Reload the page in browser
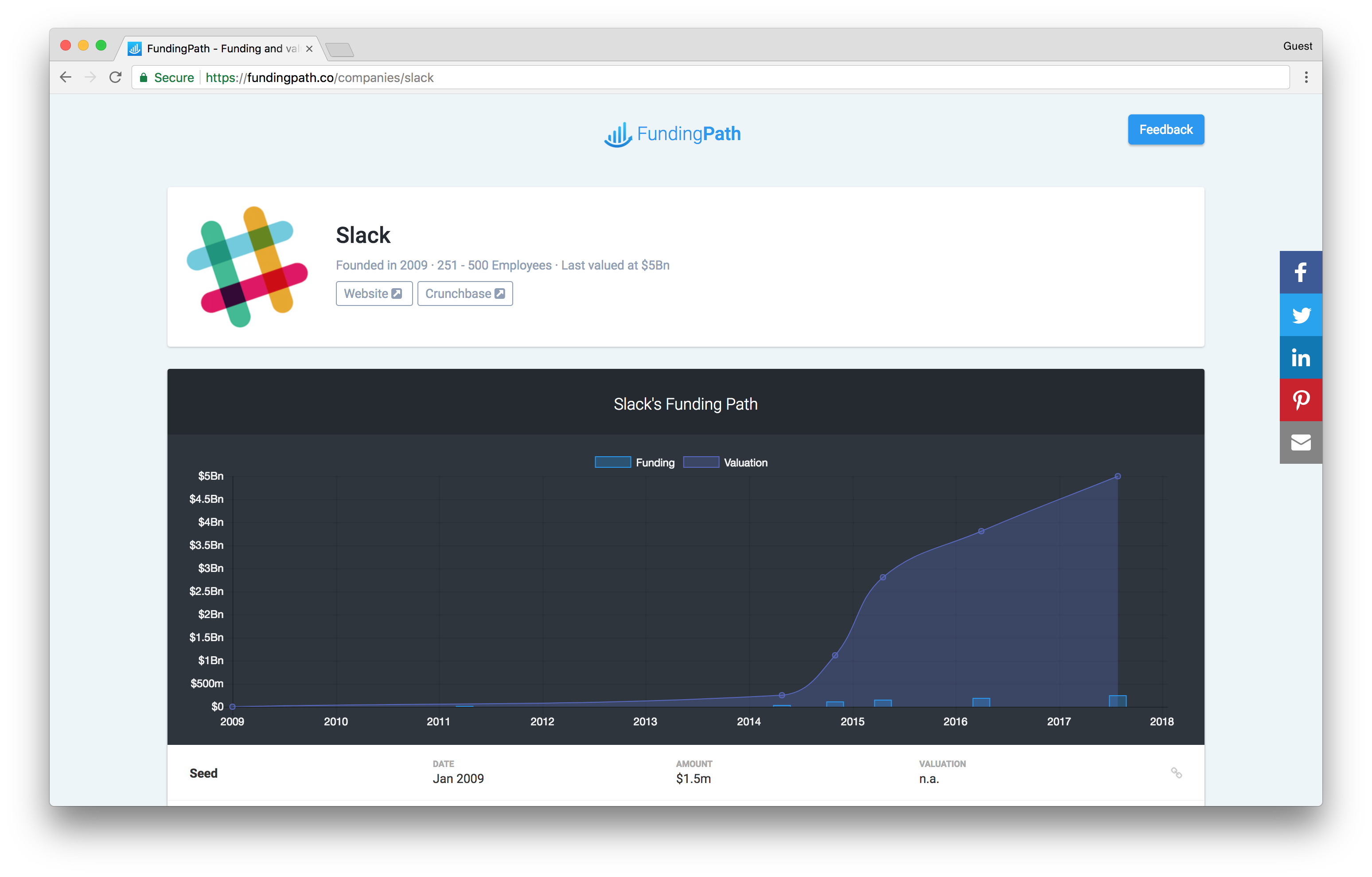This screenshot has width=1372, height=877. pos(116,78)
